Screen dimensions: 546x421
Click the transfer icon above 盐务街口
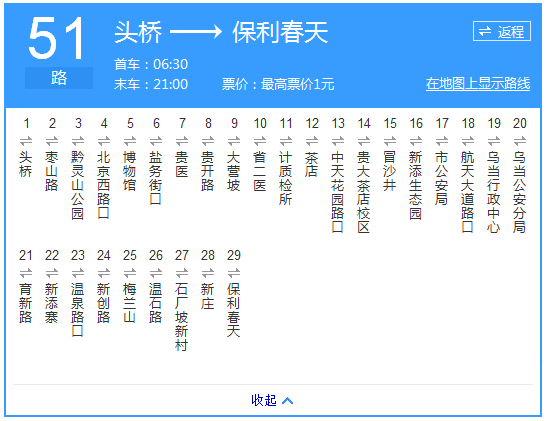point(156,141)
